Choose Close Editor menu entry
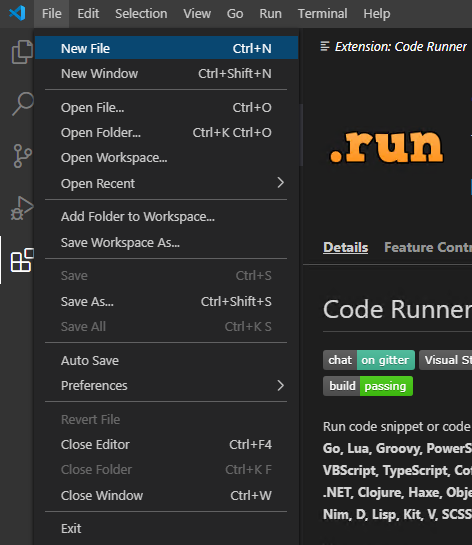 point(166,445)
